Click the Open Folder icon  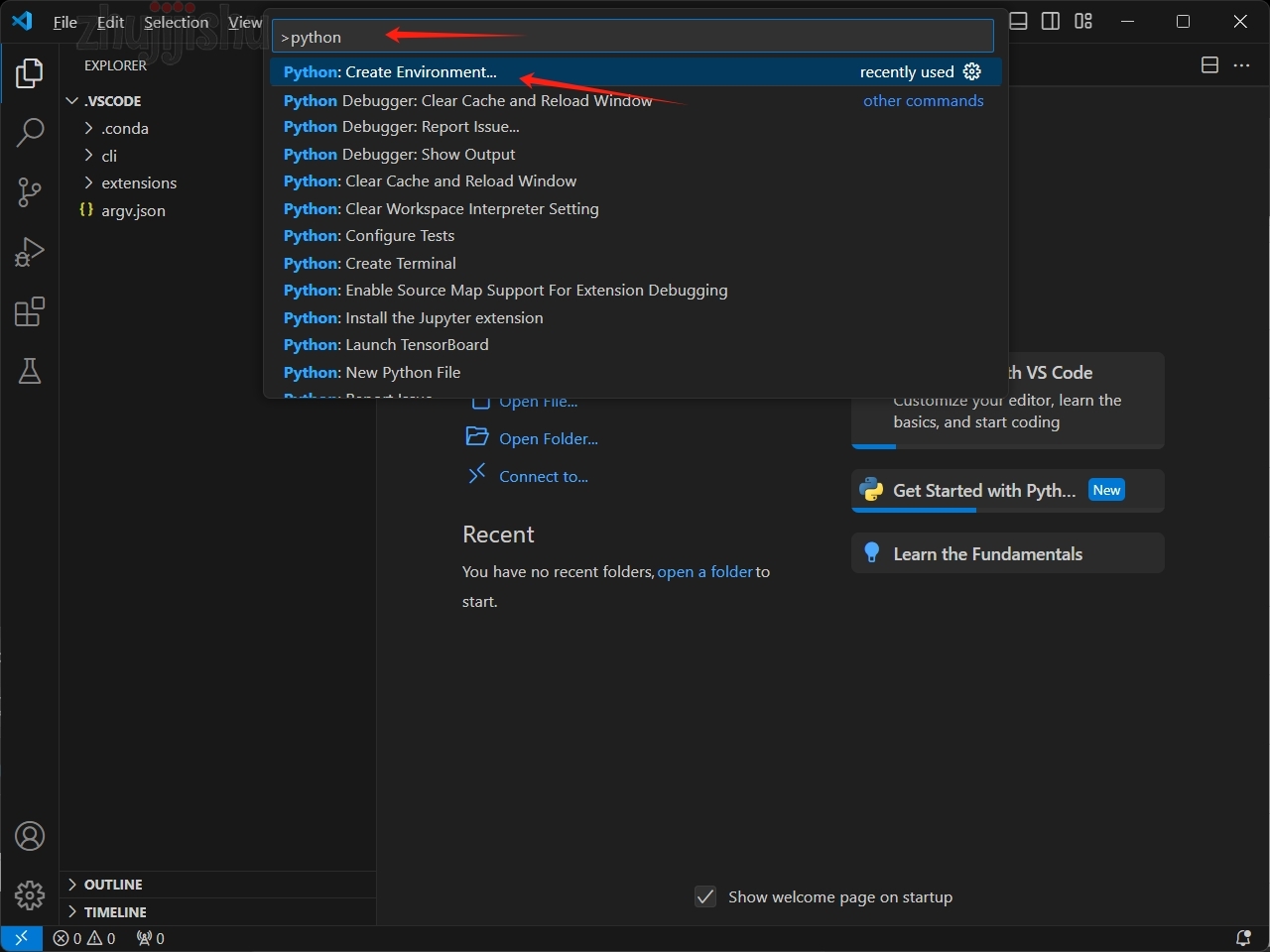coord(477,437)
